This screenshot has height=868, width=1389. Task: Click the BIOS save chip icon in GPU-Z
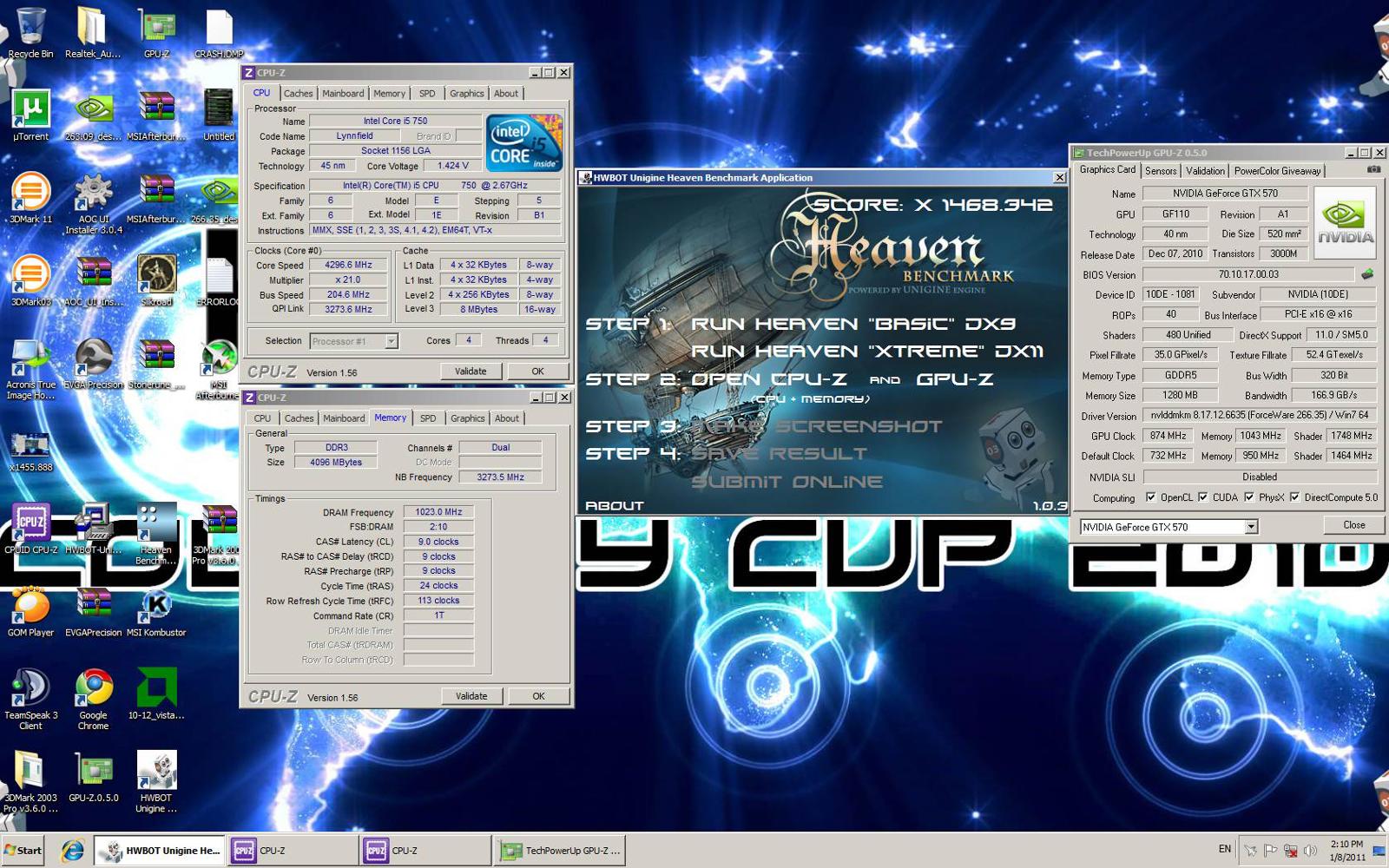coord(1367,274)
